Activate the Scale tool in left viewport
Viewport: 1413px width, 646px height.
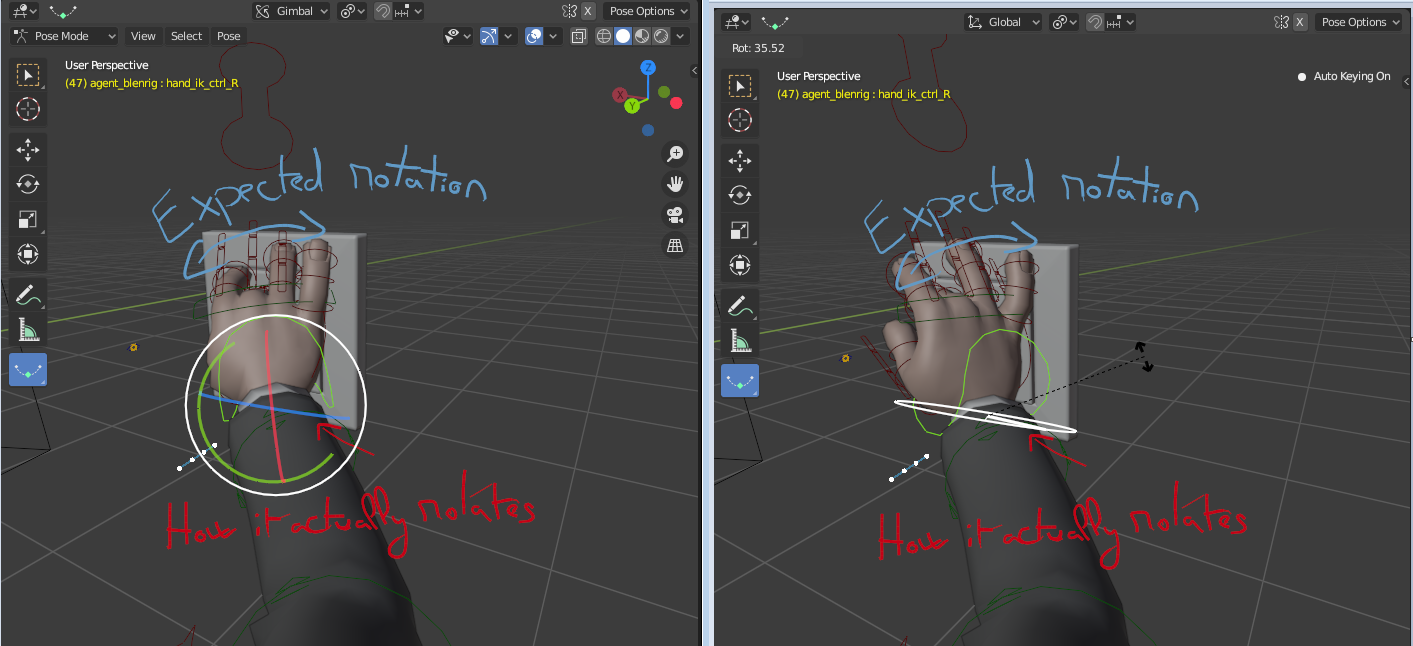(x=28, y=219)
